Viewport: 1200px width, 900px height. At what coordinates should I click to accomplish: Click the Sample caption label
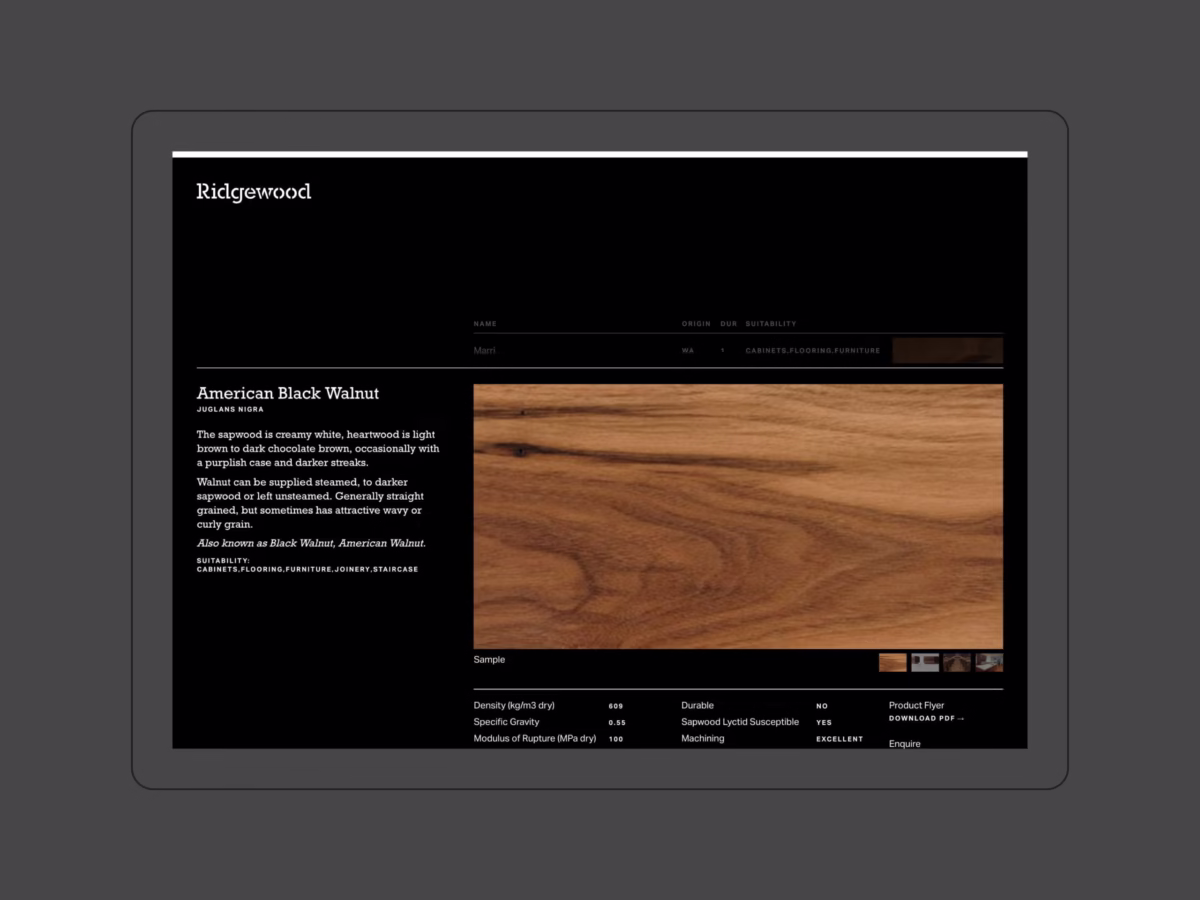[x=489, y=659]
